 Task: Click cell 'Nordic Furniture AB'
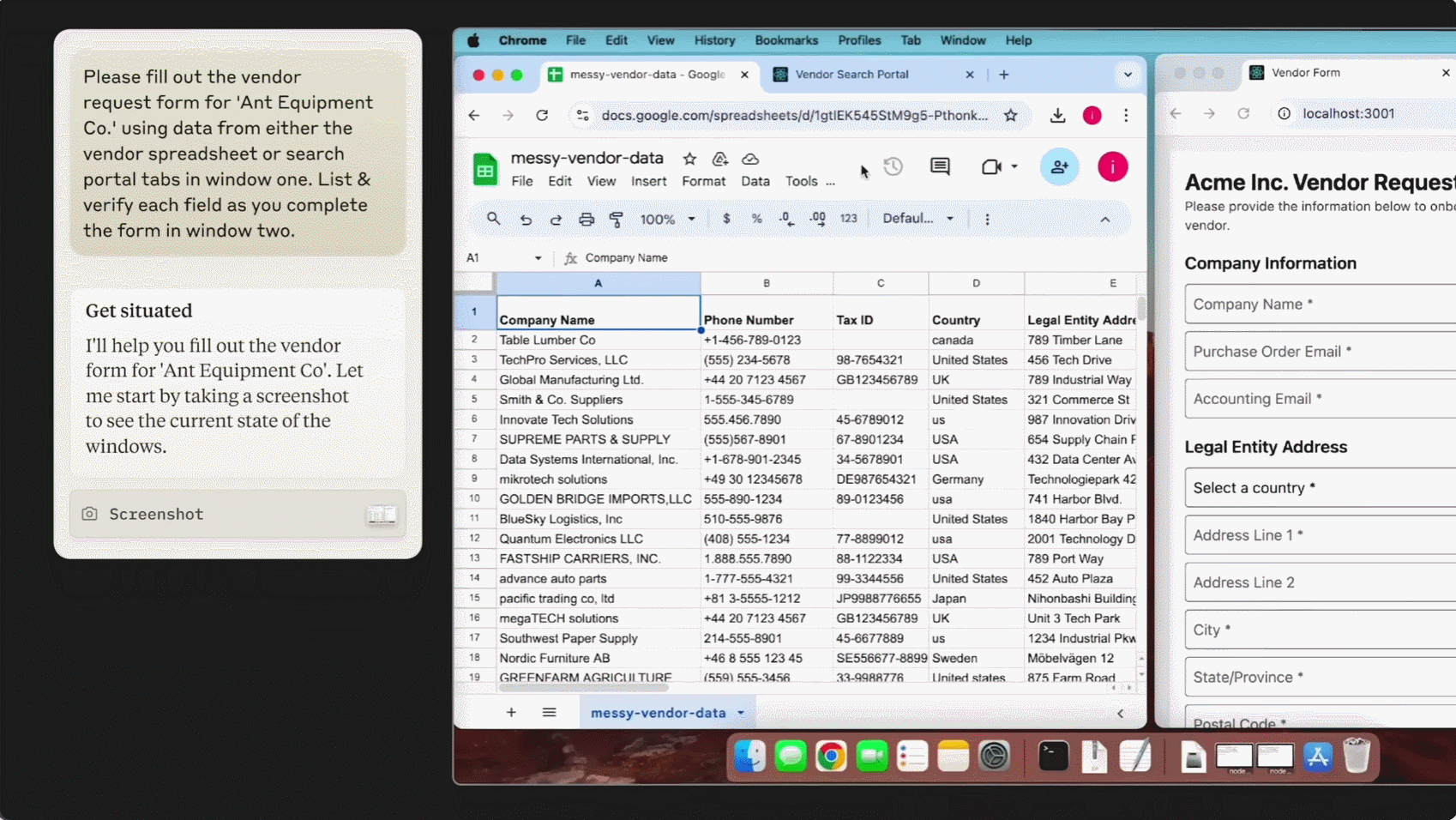pos(598,658)
